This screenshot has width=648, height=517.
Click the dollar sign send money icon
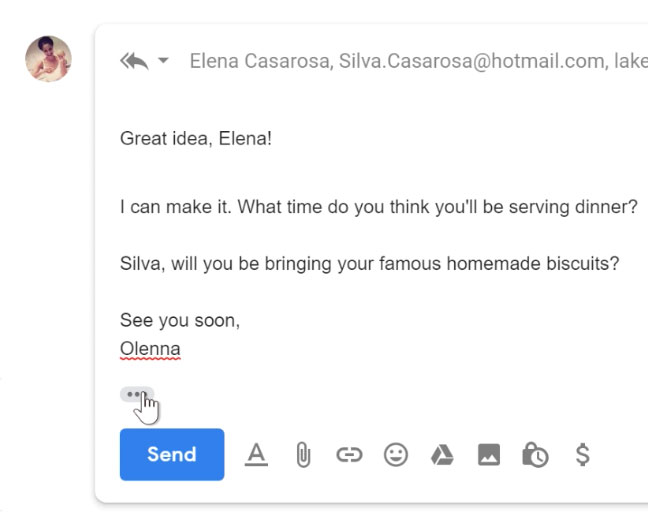click(x=582, y=455)
